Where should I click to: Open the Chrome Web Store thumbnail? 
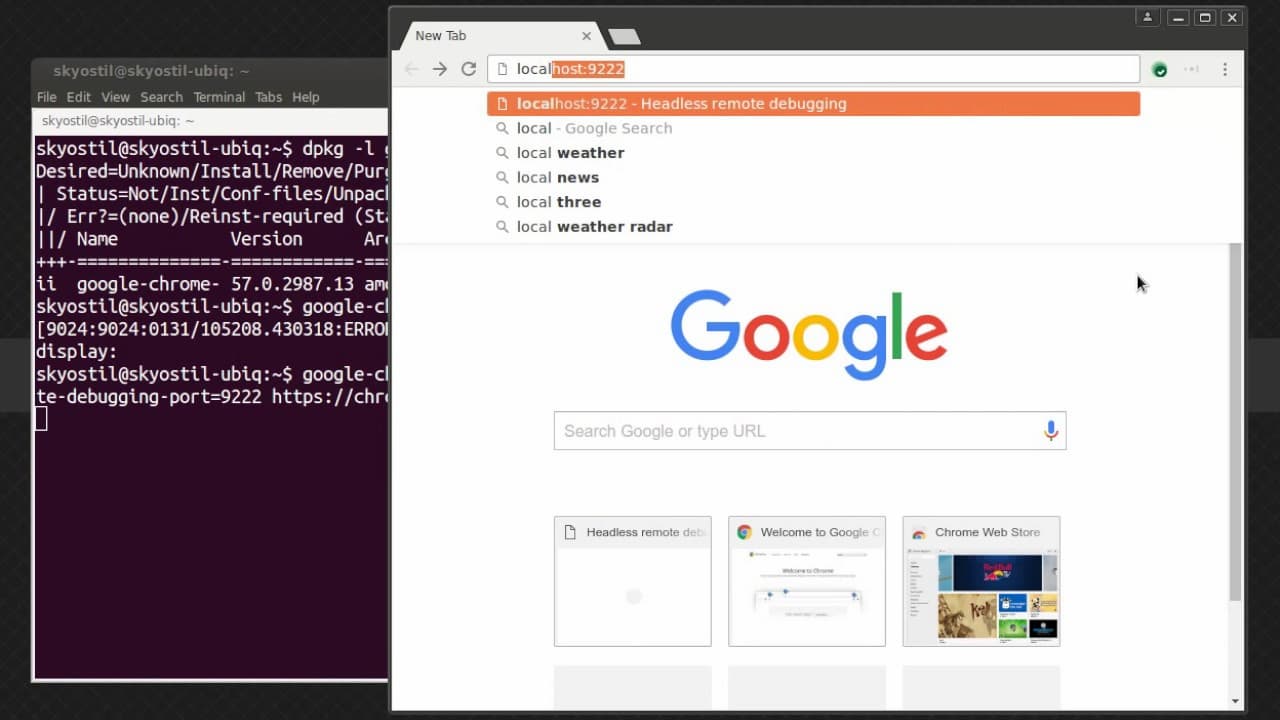click(981, 581)
